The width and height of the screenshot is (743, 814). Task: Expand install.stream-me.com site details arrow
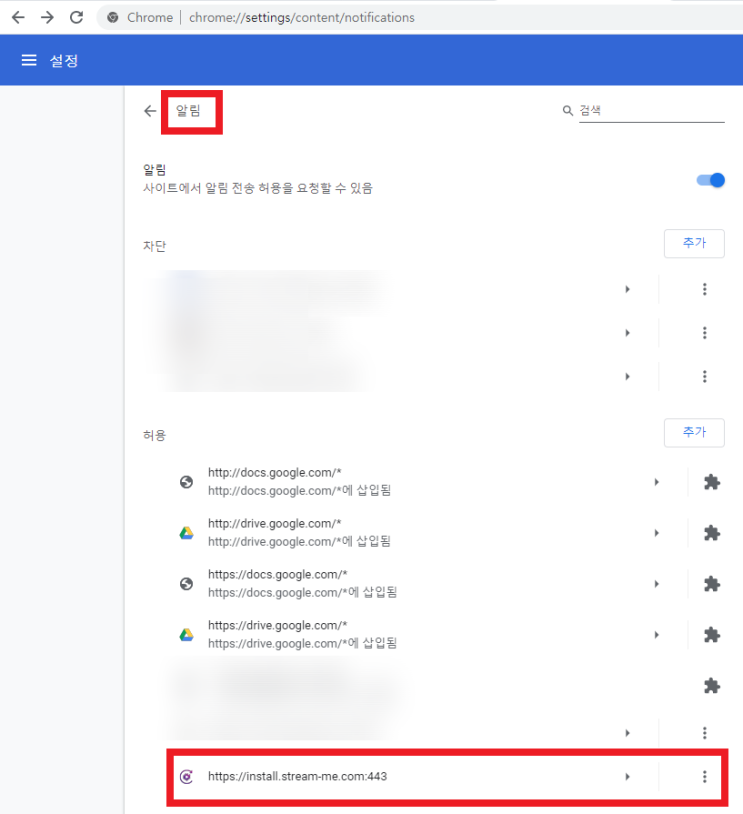(x=627, y=777)
